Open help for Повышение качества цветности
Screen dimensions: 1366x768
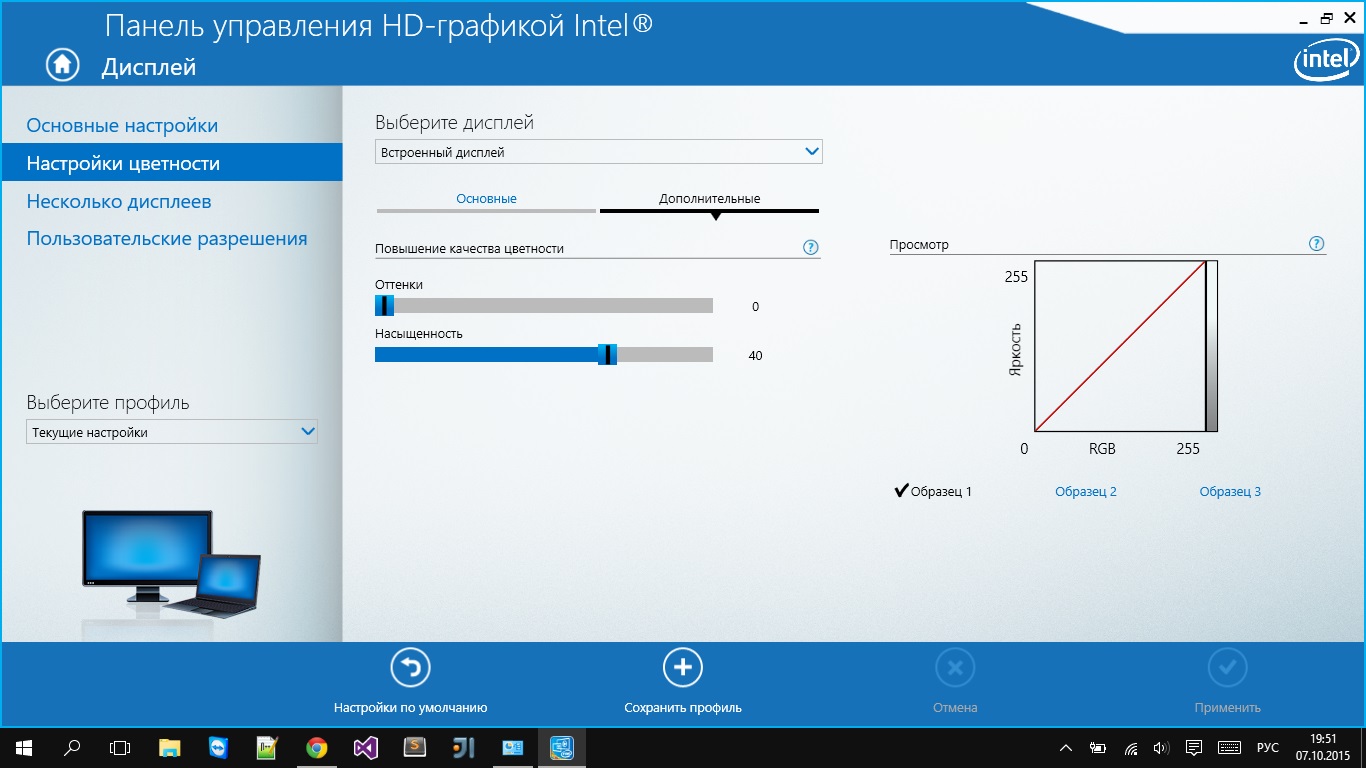[x=811, y=248]
